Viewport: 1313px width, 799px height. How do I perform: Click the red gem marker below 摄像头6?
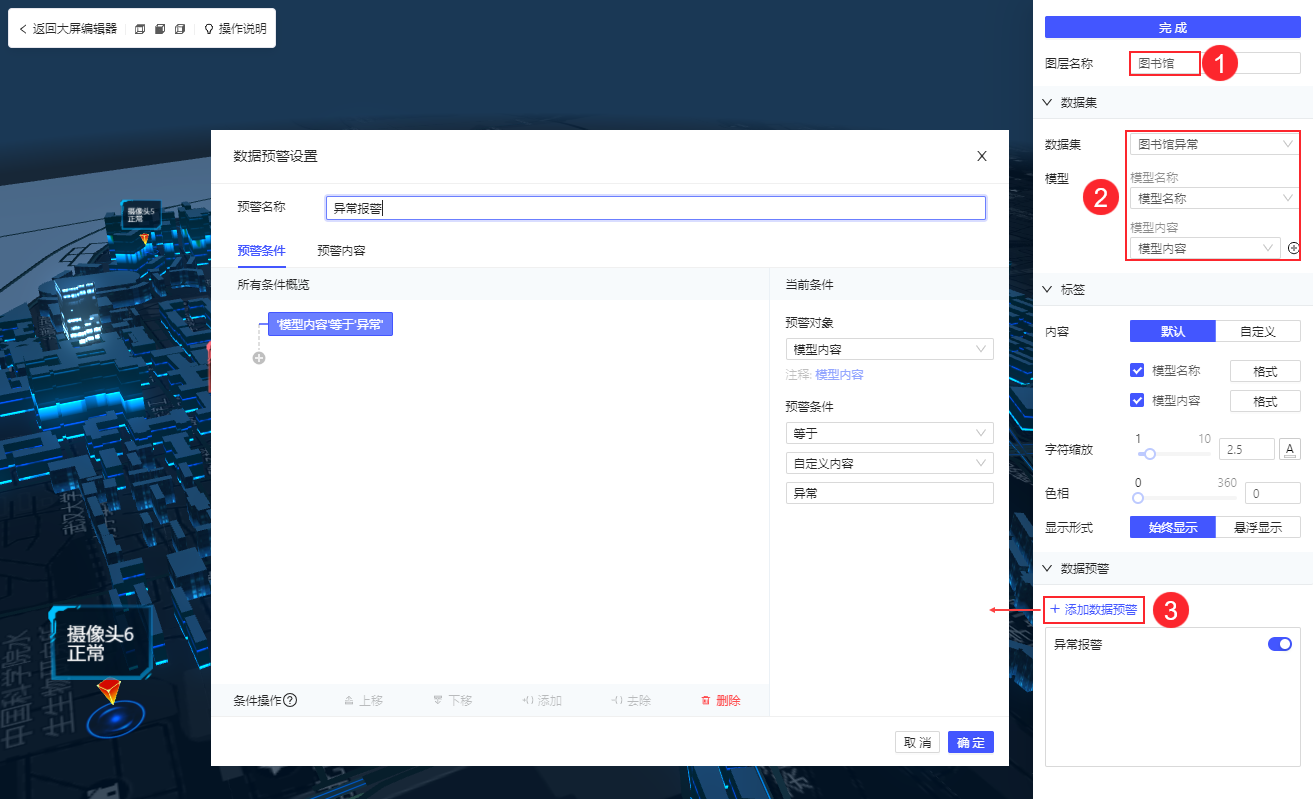click(x=107, y=691)
